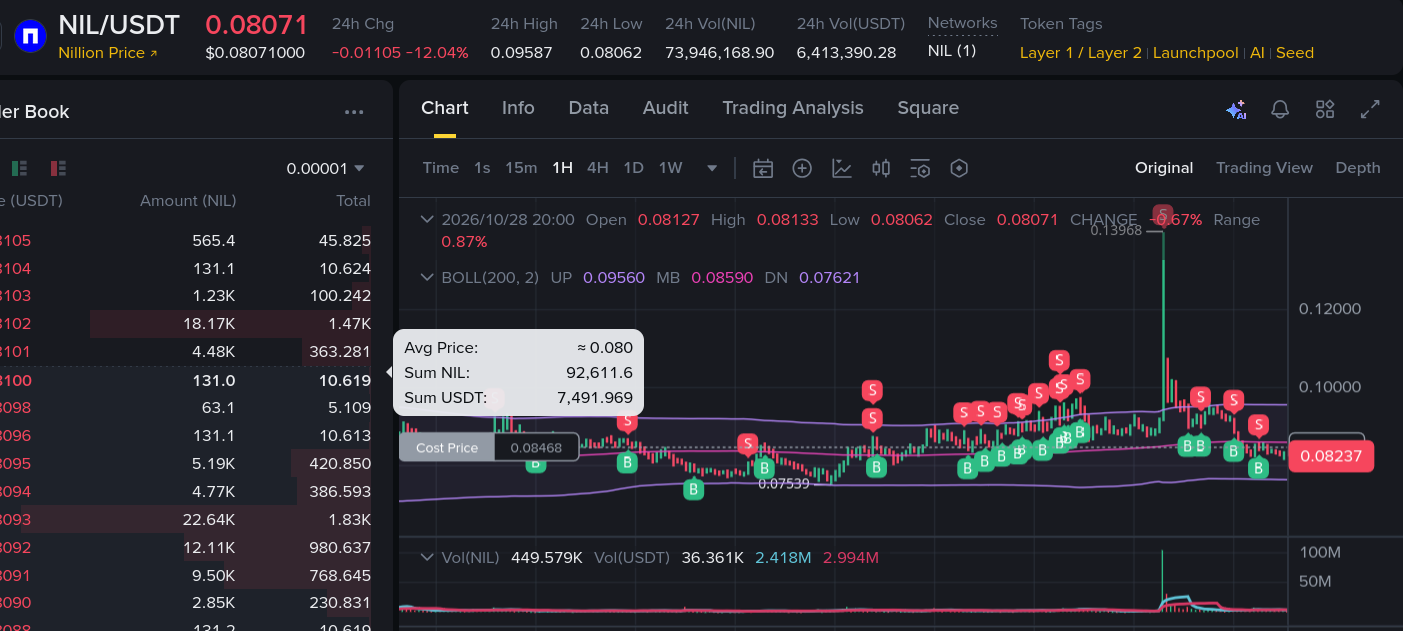The height and width of the screenshot is (631, 1403).
Task: Click the Cost Price label on chart
Action: pyautogui.click(x=447, y=447)
